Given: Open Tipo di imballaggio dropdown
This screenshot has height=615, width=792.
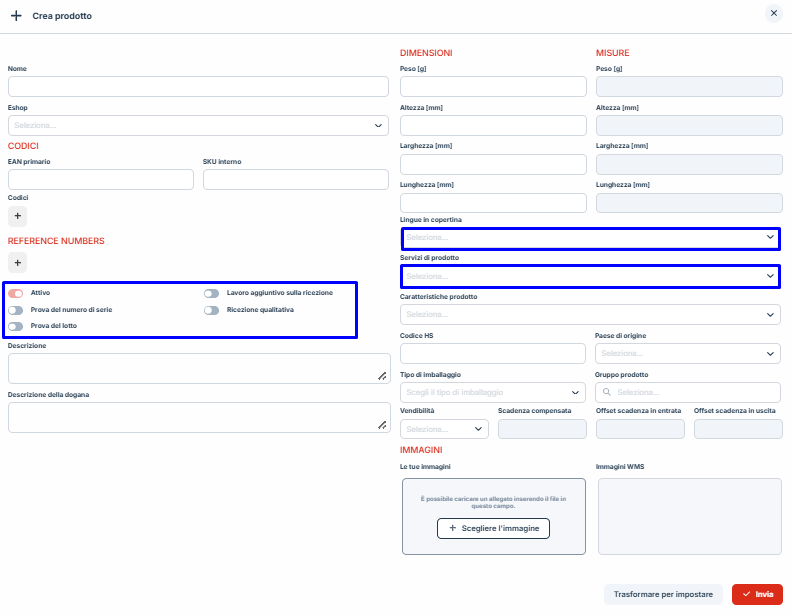Looking at the screenshot, I should pos(493,393).
